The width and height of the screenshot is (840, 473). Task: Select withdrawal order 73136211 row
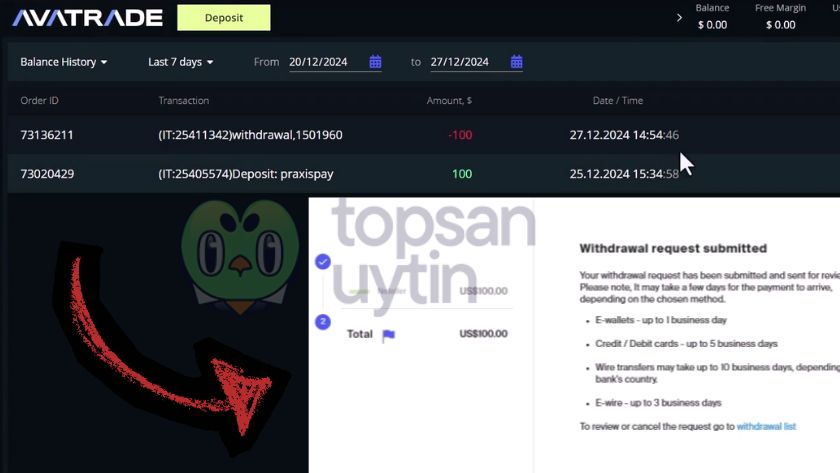423,135
